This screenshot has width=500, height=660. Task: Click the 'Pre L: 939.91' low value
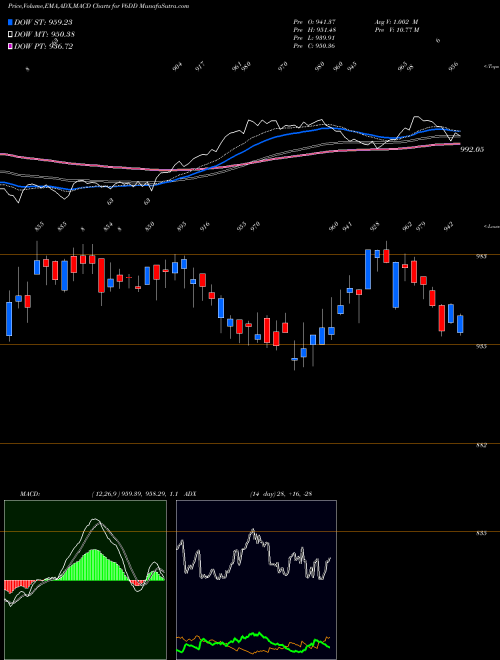point(314,38)
